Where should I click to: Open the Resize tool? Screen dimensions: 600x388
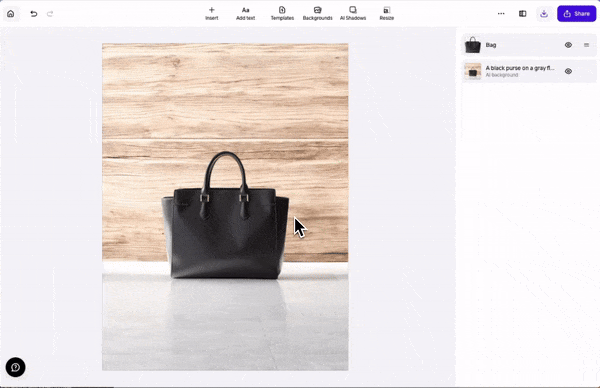click(386, 13)
